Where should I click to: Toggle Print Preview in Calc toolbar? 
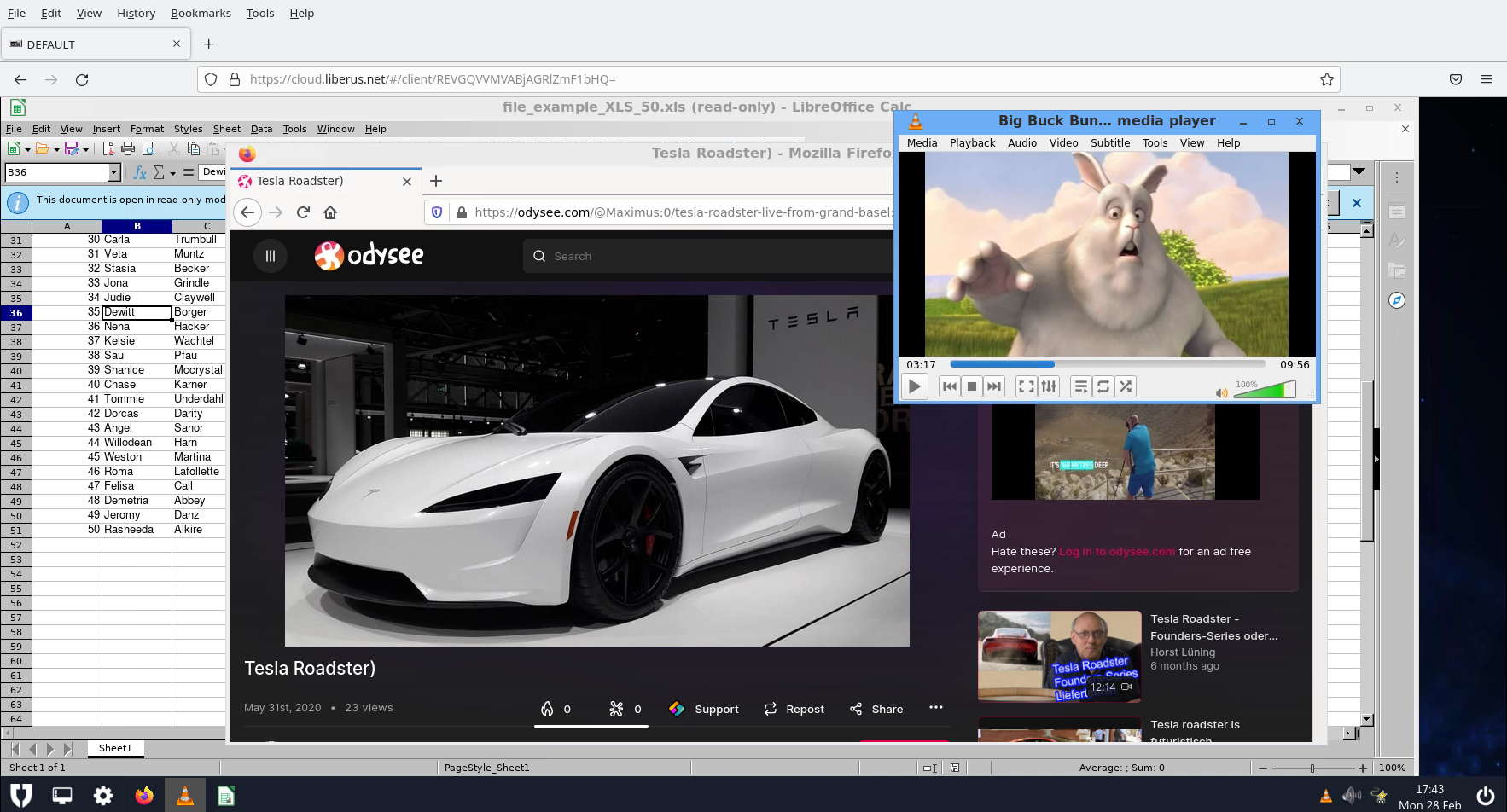coord(148,148)
